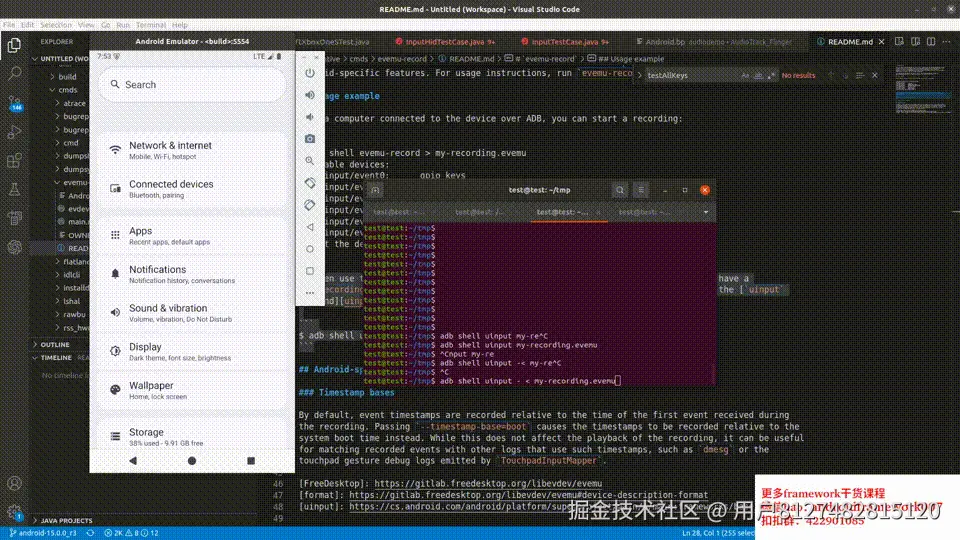Click the android-15.0.0_r3 branch in status bar

pyautogui.click(x=43, y=533)
